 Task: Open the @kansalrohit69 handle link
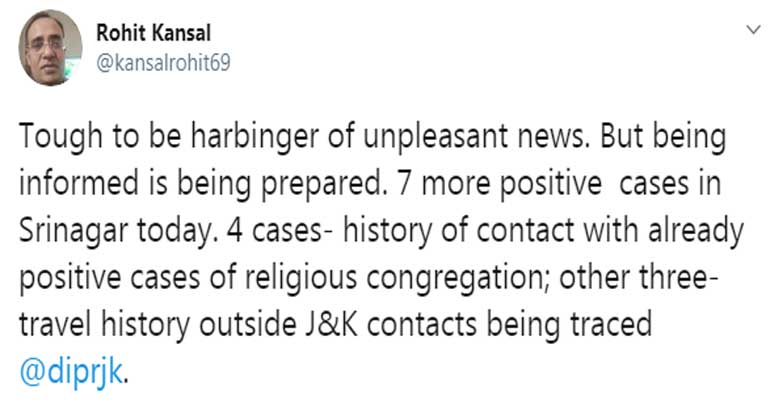click(x=163, y=63)
